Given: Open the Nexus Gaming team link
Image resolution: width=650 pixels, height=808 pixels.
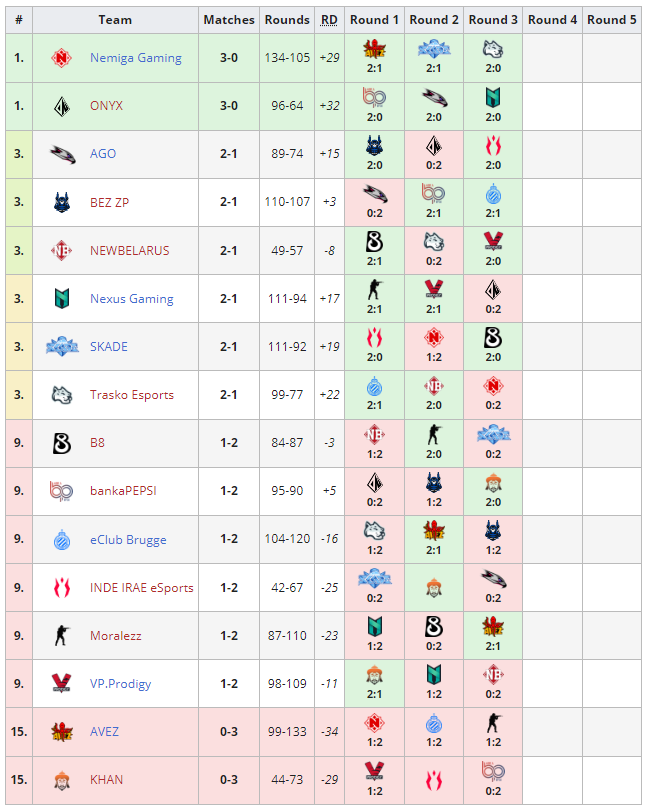Looking at the screenshot, I should [x=131, y=298].
